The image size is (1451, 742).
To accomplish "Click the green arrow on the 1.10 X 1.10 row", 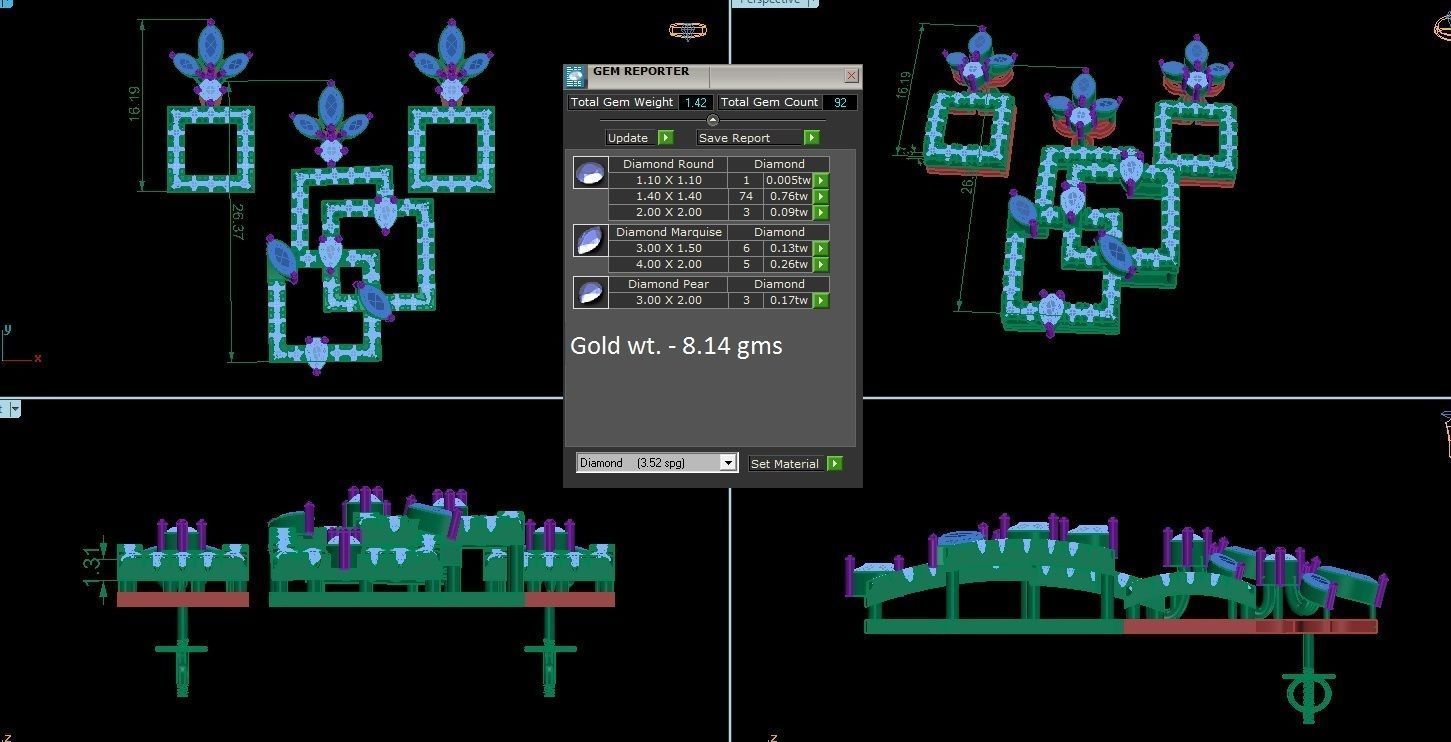I will click(821, 181).
